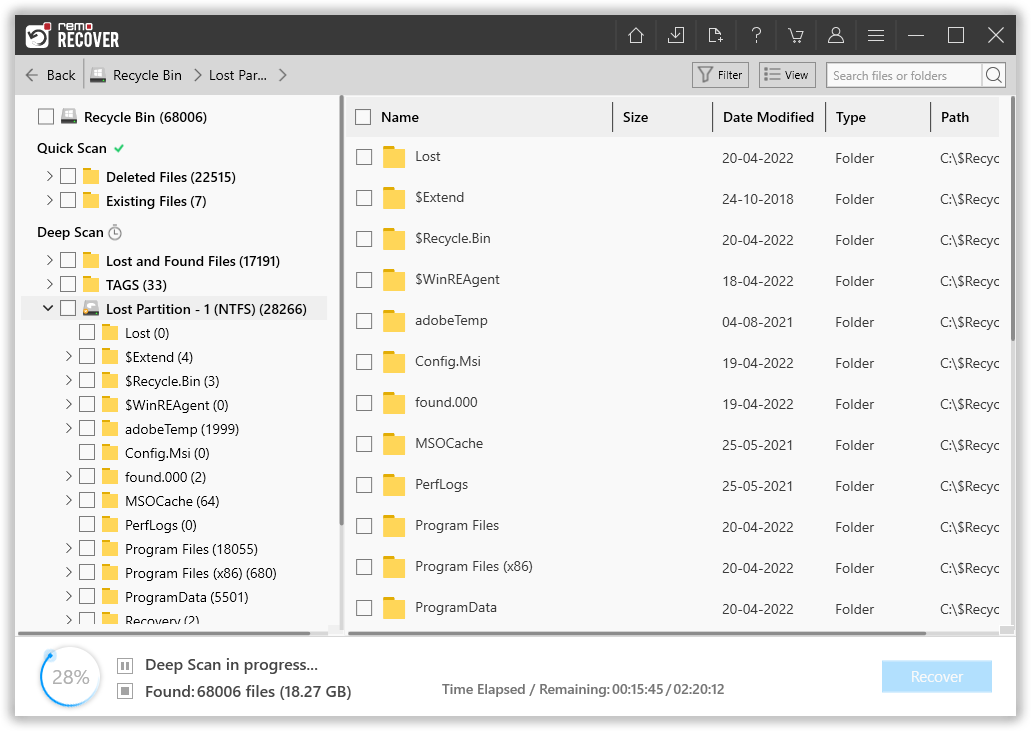The width and height of the screenshot is (1031, 731).
Task: Click the file list horizontal scrollbar
Action: point(636,633)
